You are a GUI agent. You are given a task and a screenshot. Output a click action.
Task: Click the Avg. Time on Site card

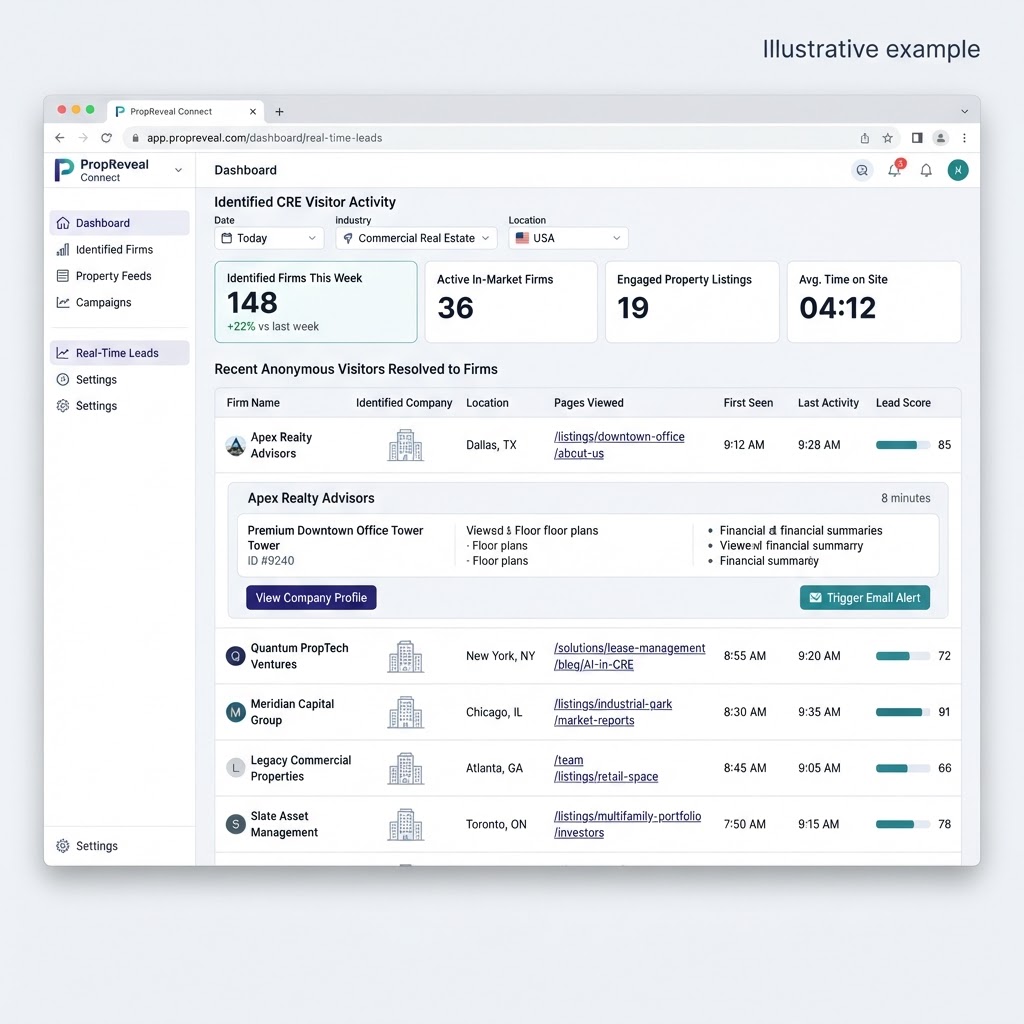point(874,302)
